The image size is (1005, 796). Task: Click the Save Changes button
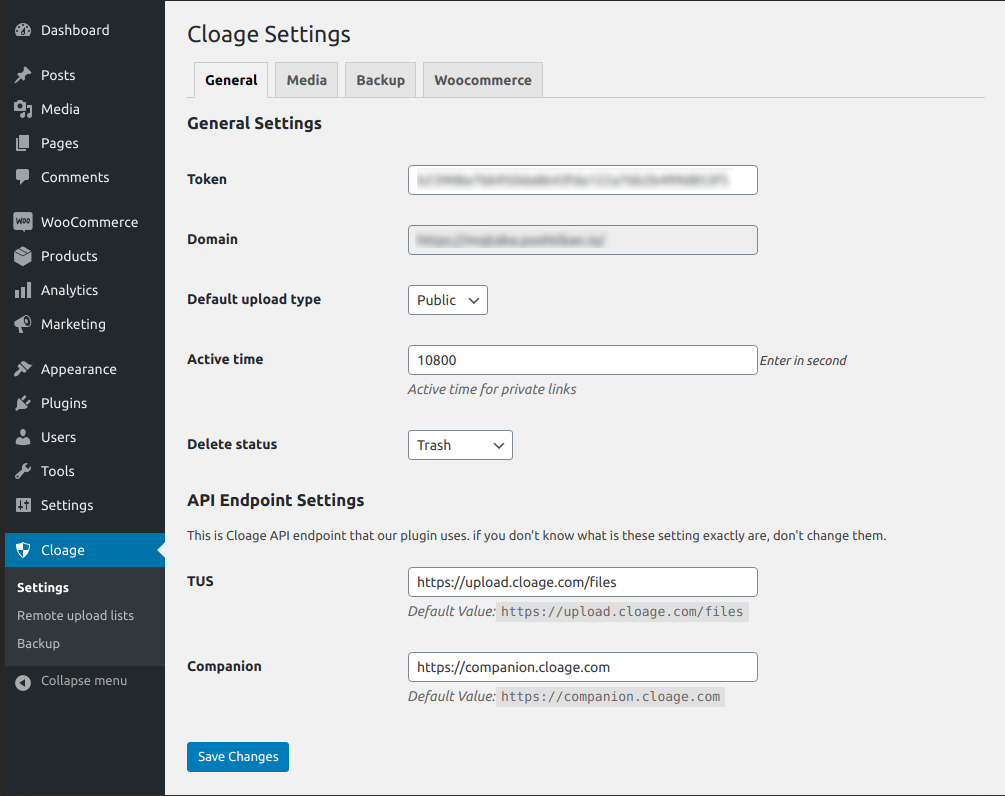pyautogui.click(x=238, y=757)
